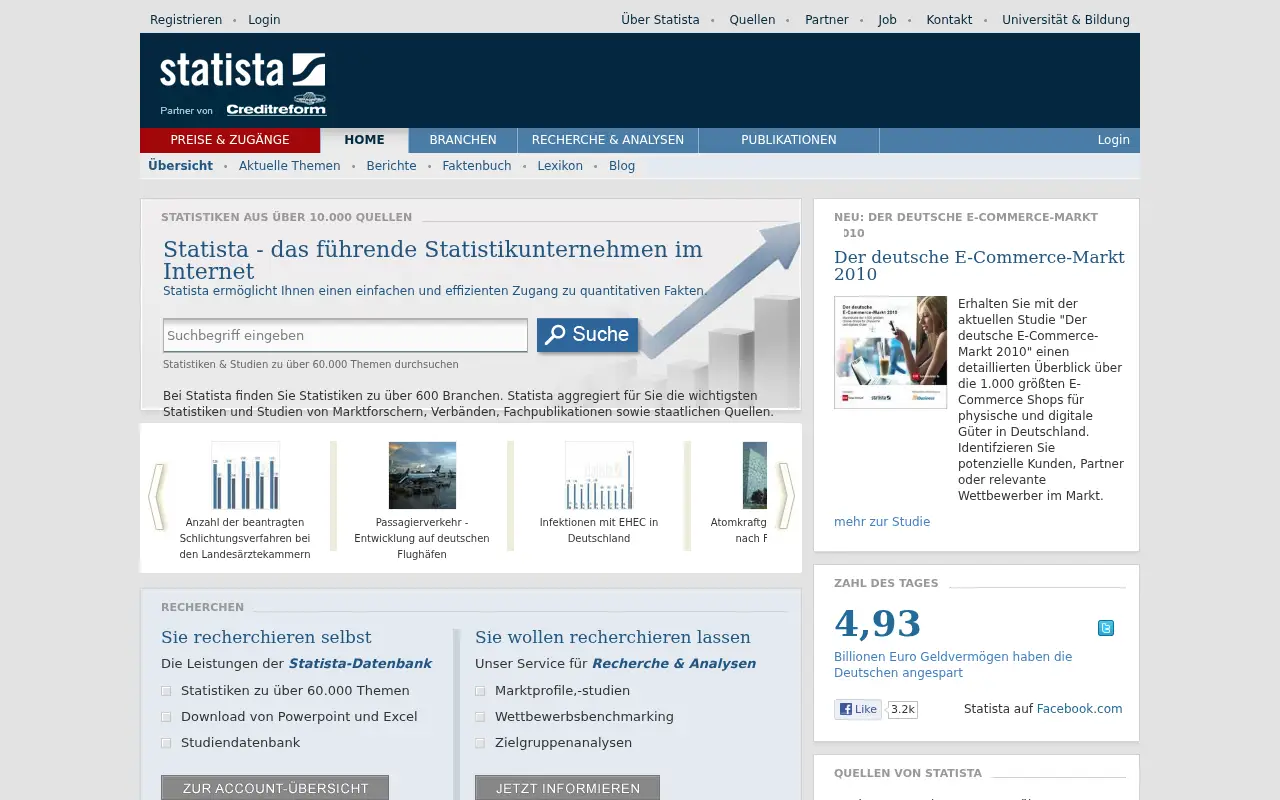Open the Kontakt link
This screenshot has width=1280, height=800.
(949, 20)
